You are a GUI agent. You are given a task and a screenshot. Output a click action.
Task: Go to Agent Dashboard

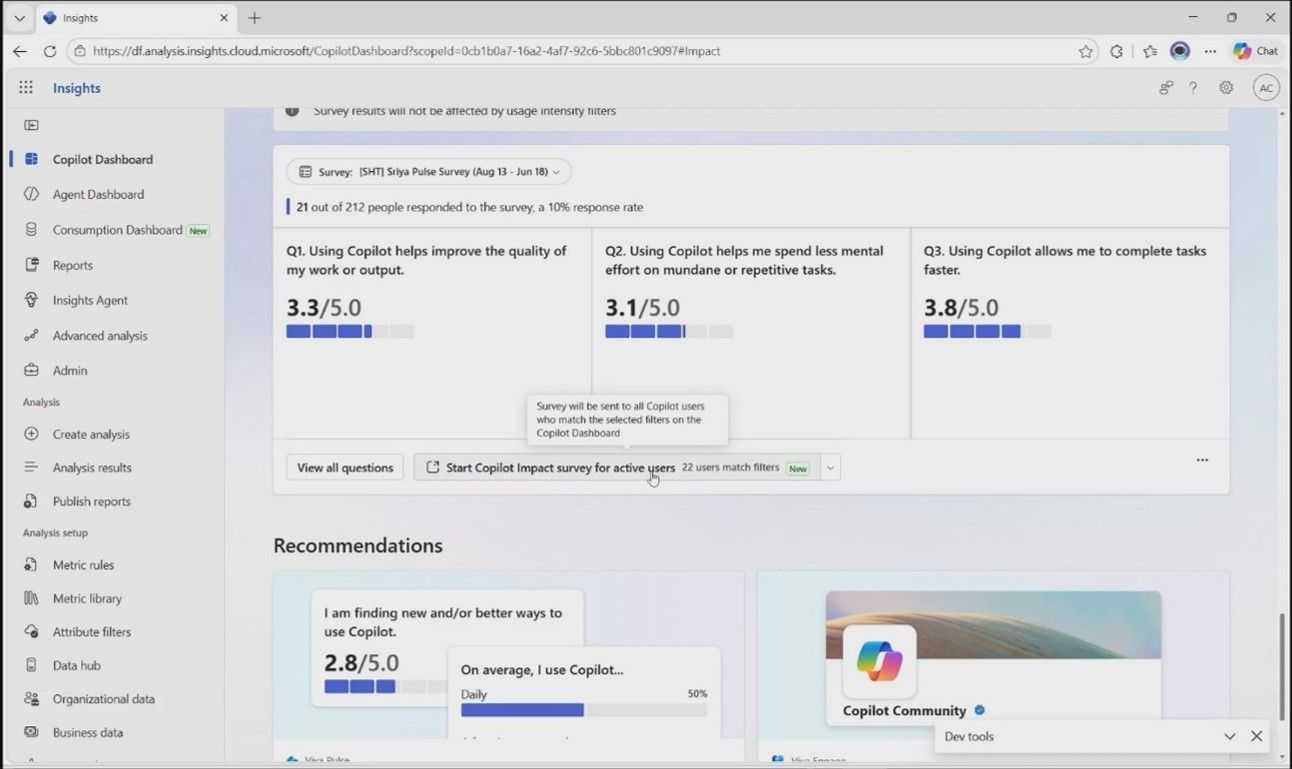click(98, 194)
